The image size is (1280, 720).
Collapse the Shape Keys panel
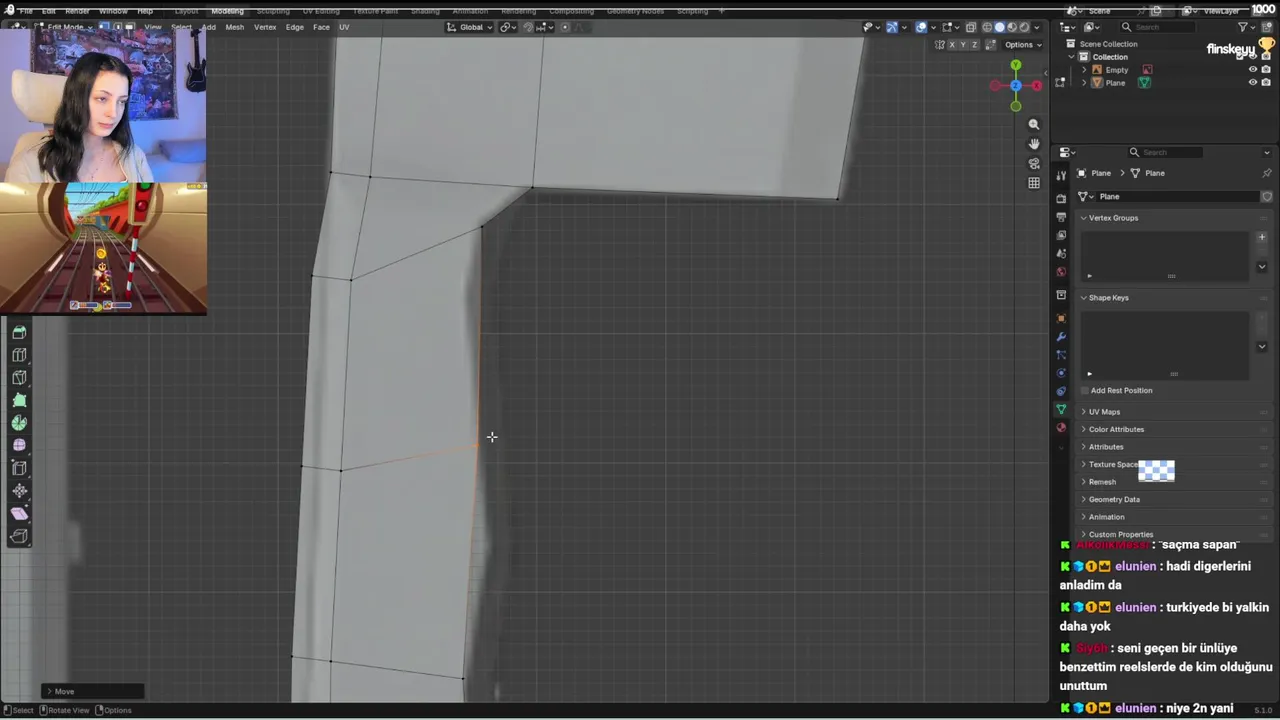(x=1083, y=298)
